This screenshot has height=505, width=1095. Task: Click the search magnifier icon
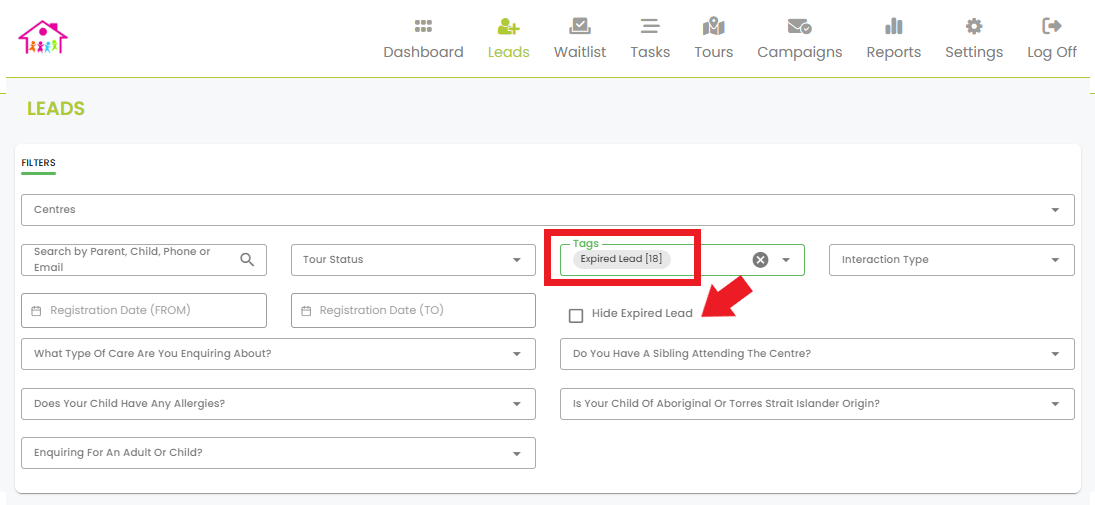pos(247,260)
